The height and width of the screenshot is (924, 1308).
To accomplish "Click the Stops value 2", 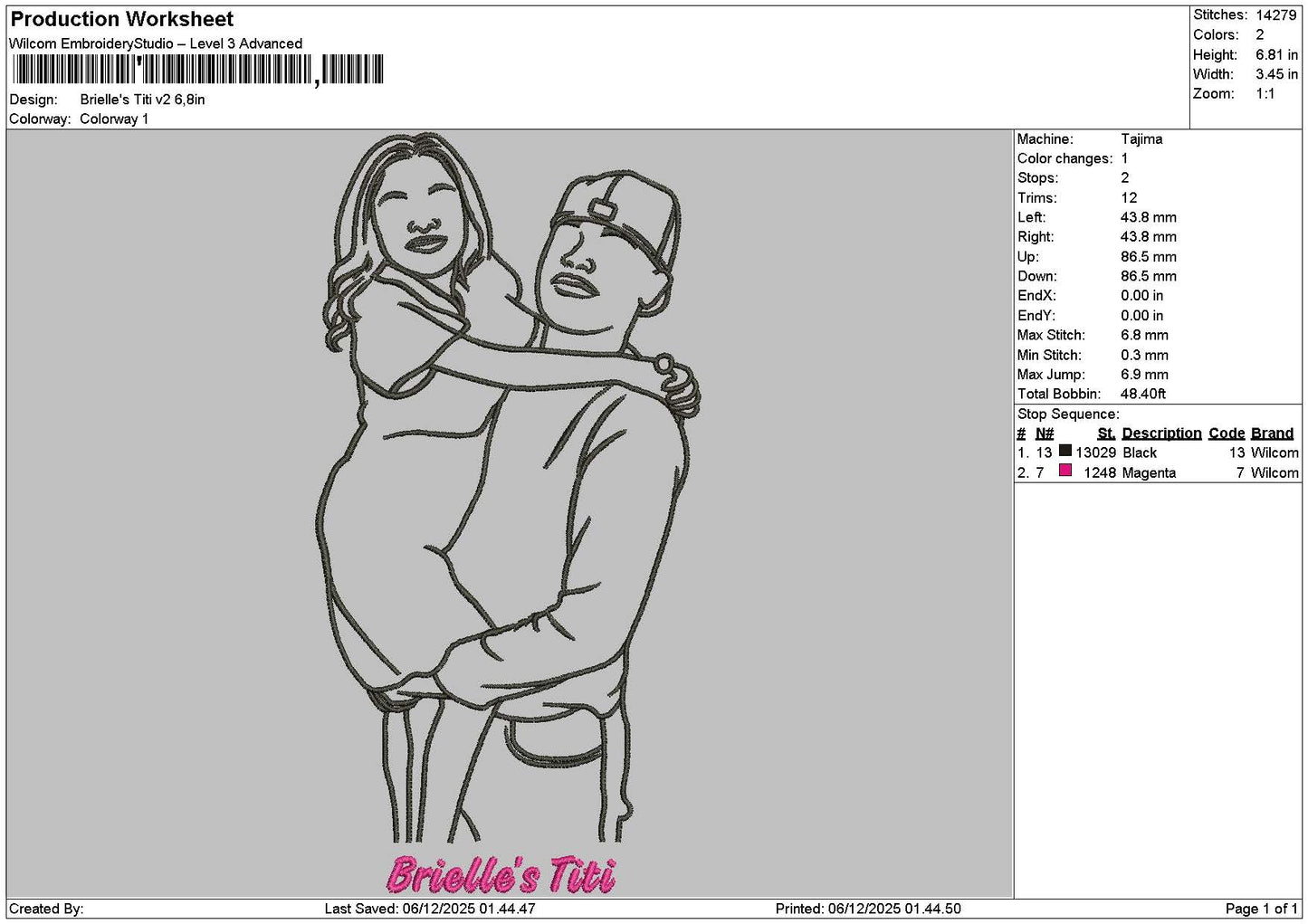I will [1125, 178].
